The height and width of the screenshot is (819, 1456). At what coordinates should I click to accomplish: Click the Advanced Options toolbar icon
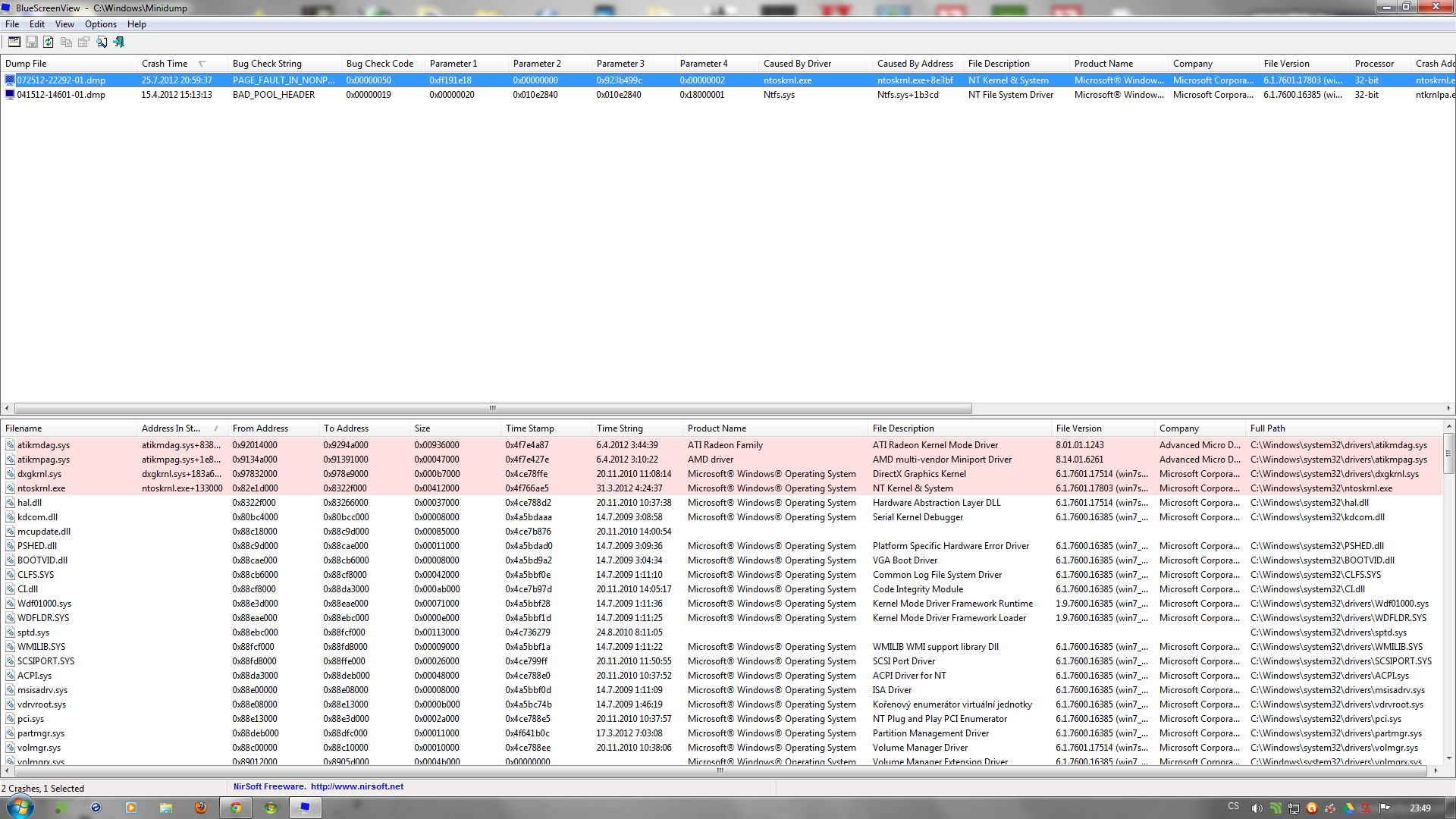coord(14,42)
